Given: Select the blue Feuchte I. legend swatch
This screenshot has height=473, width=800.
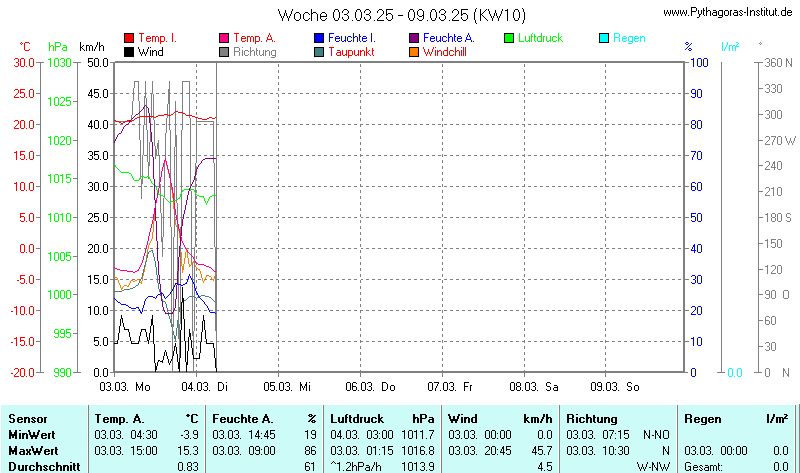Looking at the screenshot, I should point(319,38).
